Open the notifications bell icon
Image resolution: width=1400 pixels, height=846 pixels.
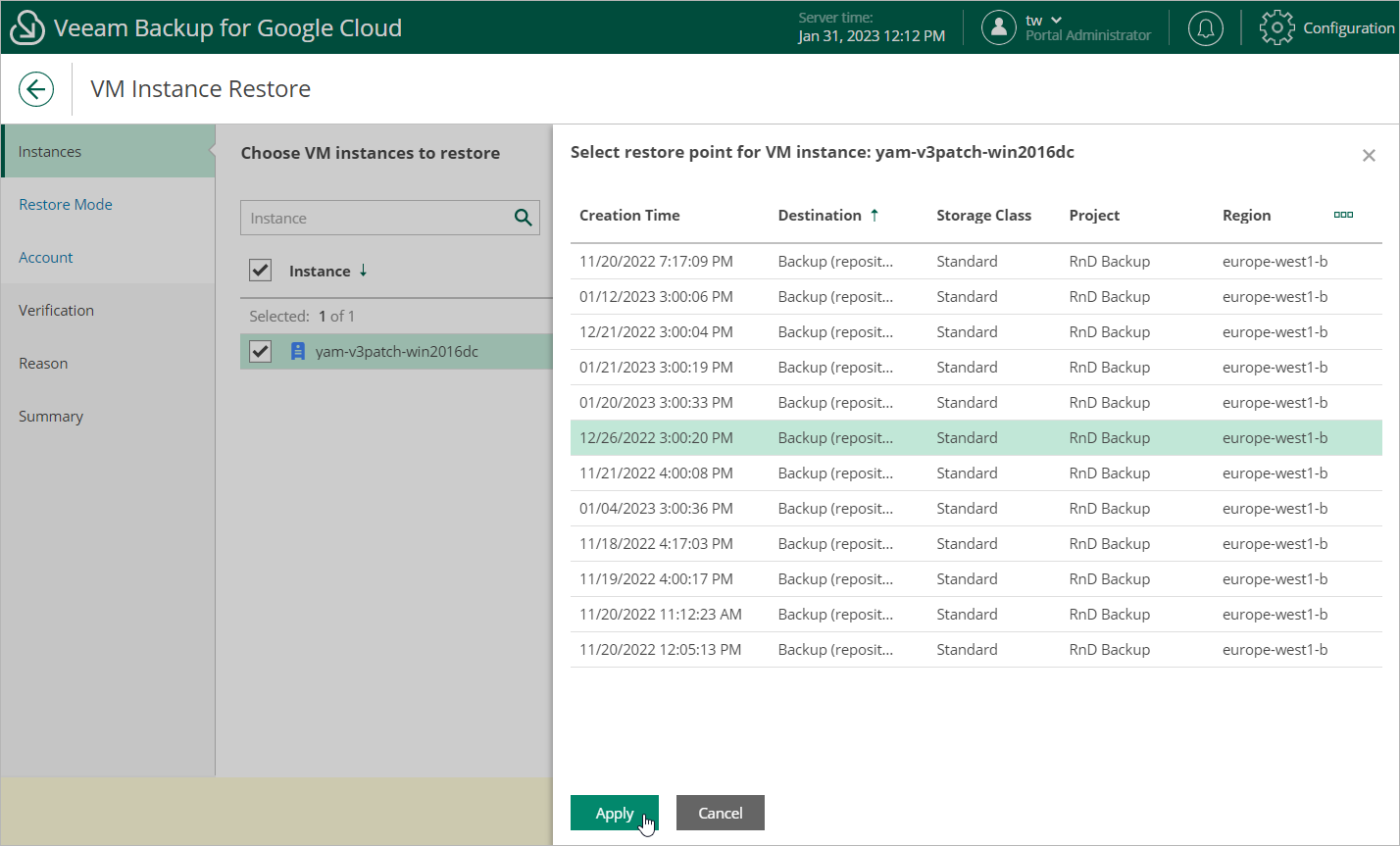[1205, 27]
